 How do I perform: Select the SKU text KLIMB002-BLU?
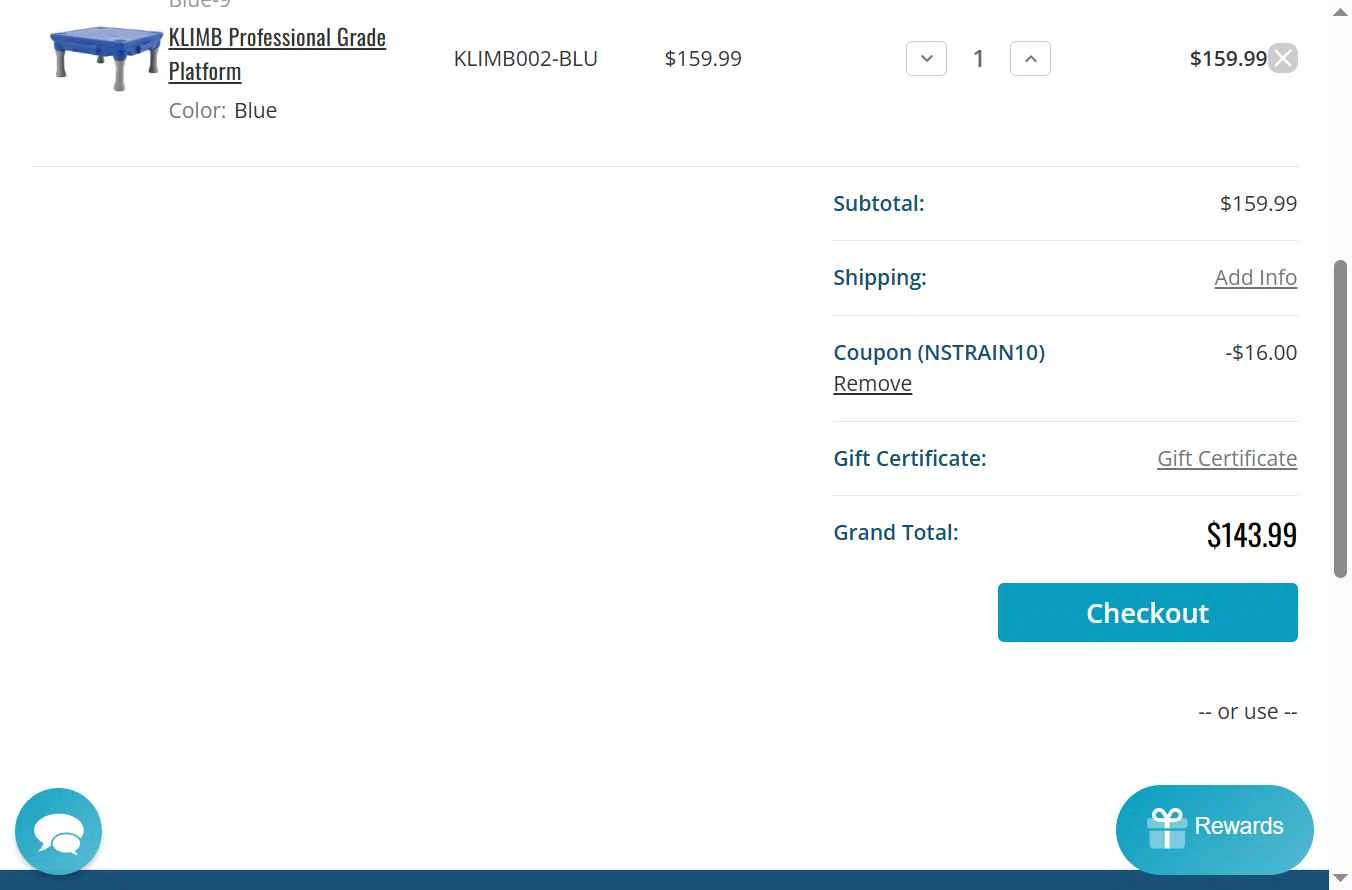(x=525, y=58)
